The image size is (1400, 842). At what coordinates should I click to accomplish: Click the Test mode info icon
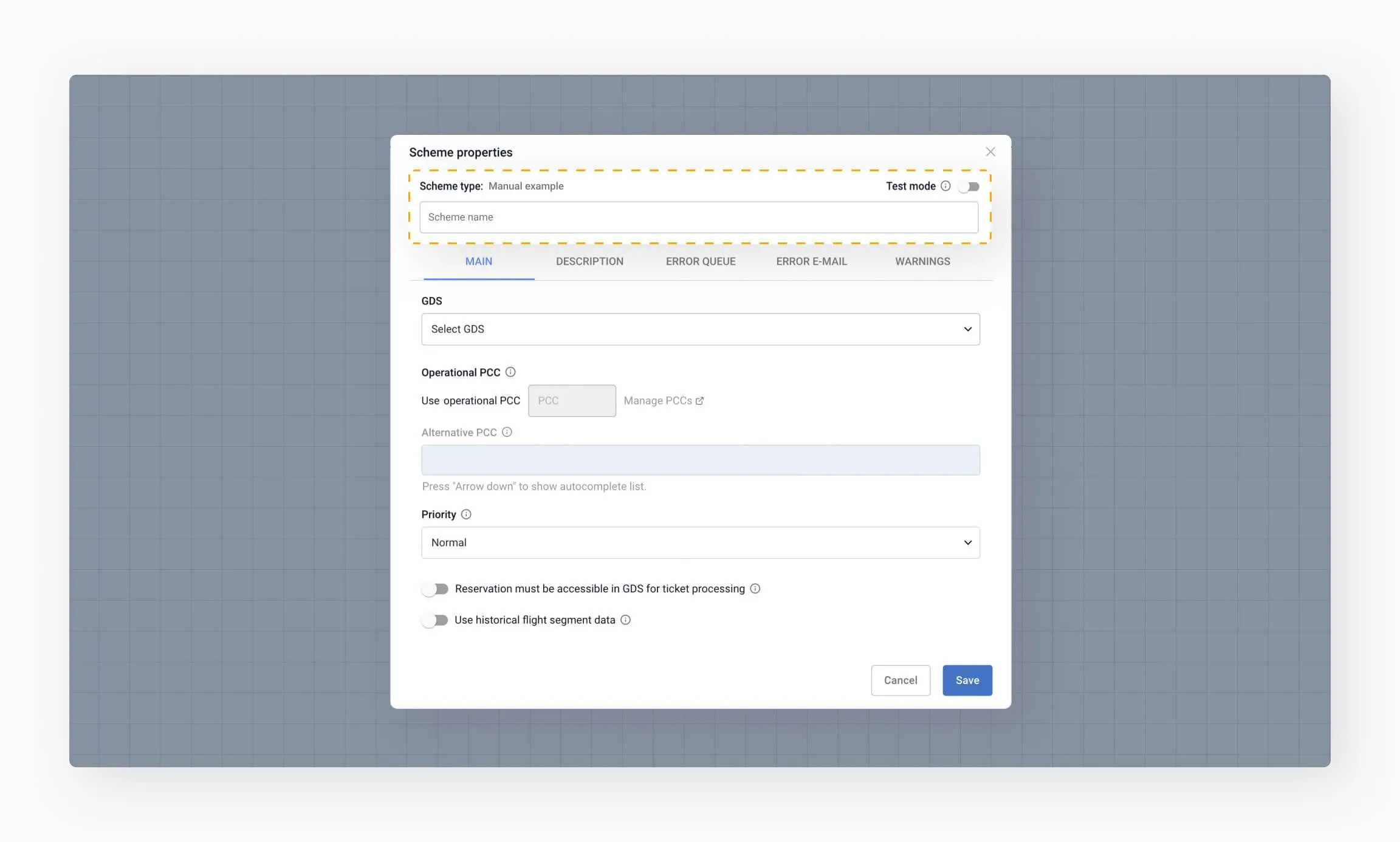click(946, 186)
